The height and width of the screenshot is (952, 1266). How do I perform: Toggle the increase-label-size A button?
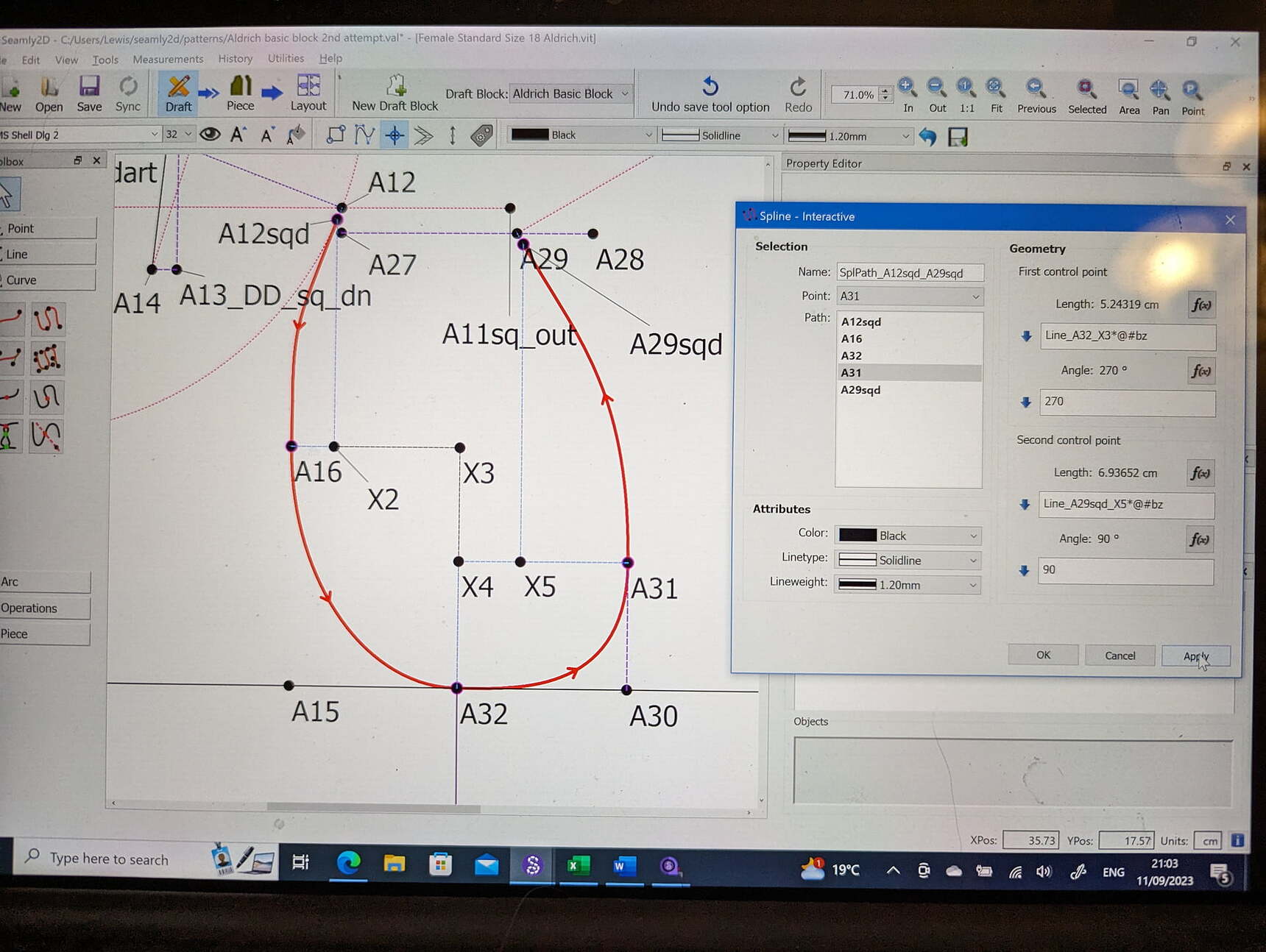coord(236,135)
